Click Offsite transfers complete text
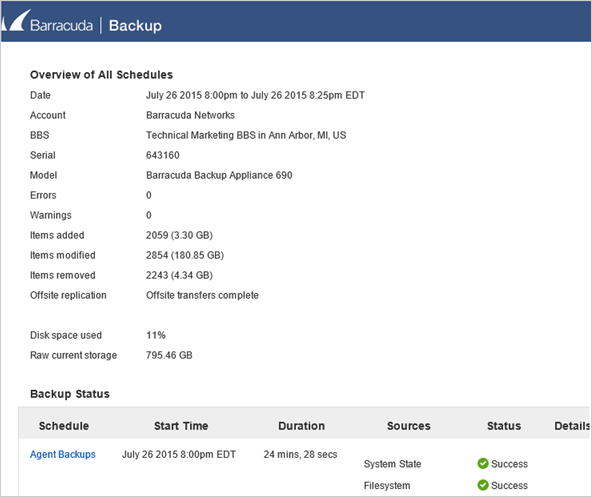 202,295
